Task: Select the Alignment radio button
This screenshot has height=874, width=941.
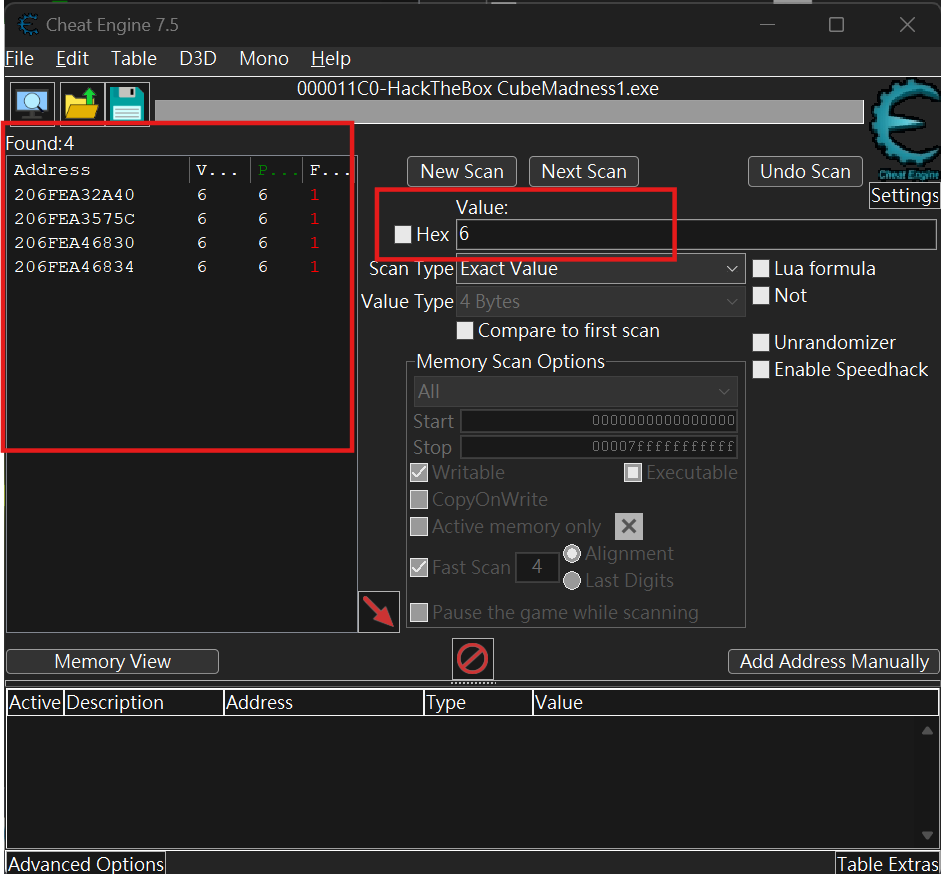Action: point(572,553)
